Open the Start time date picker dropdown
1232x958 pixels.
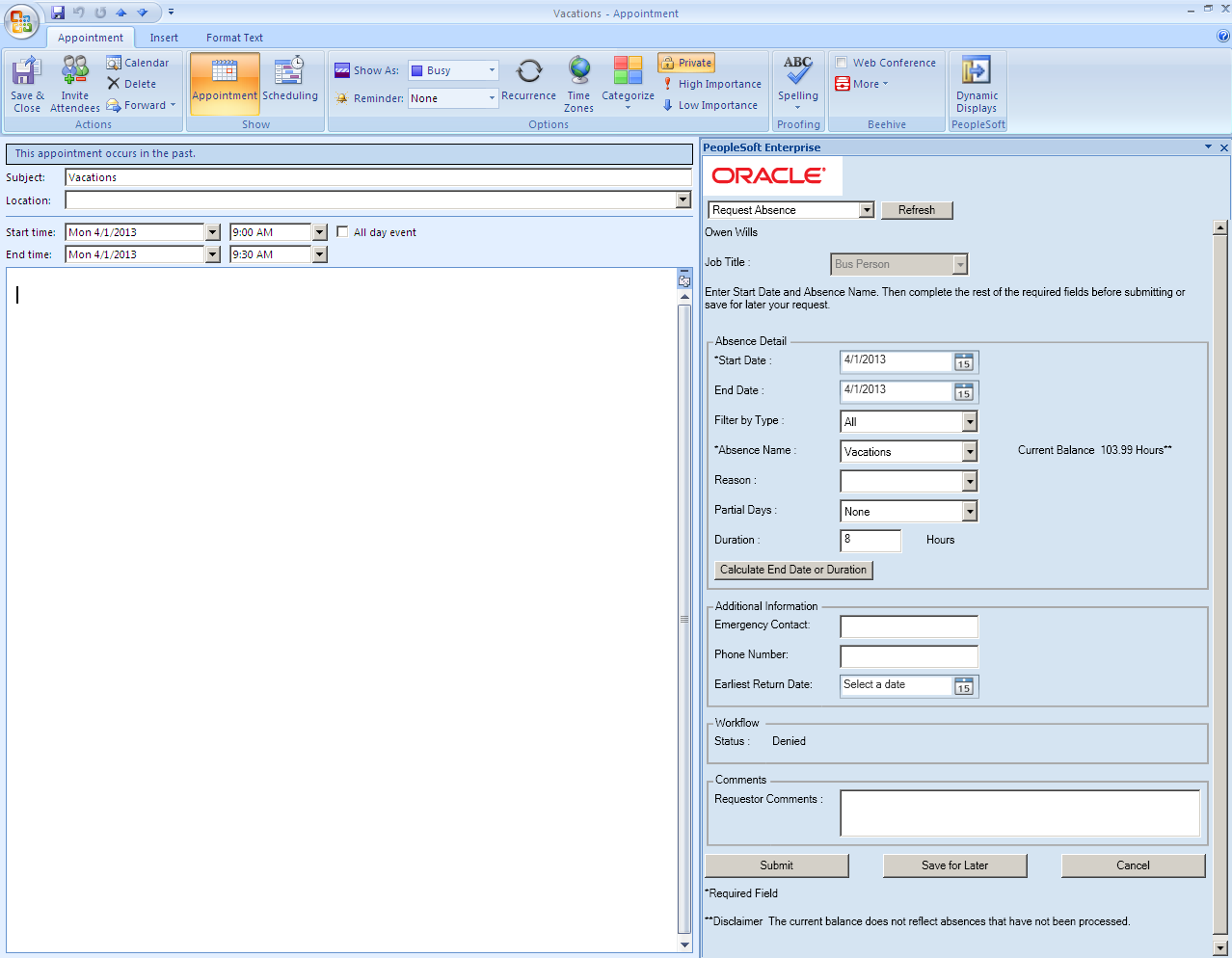tap(213, 232)
